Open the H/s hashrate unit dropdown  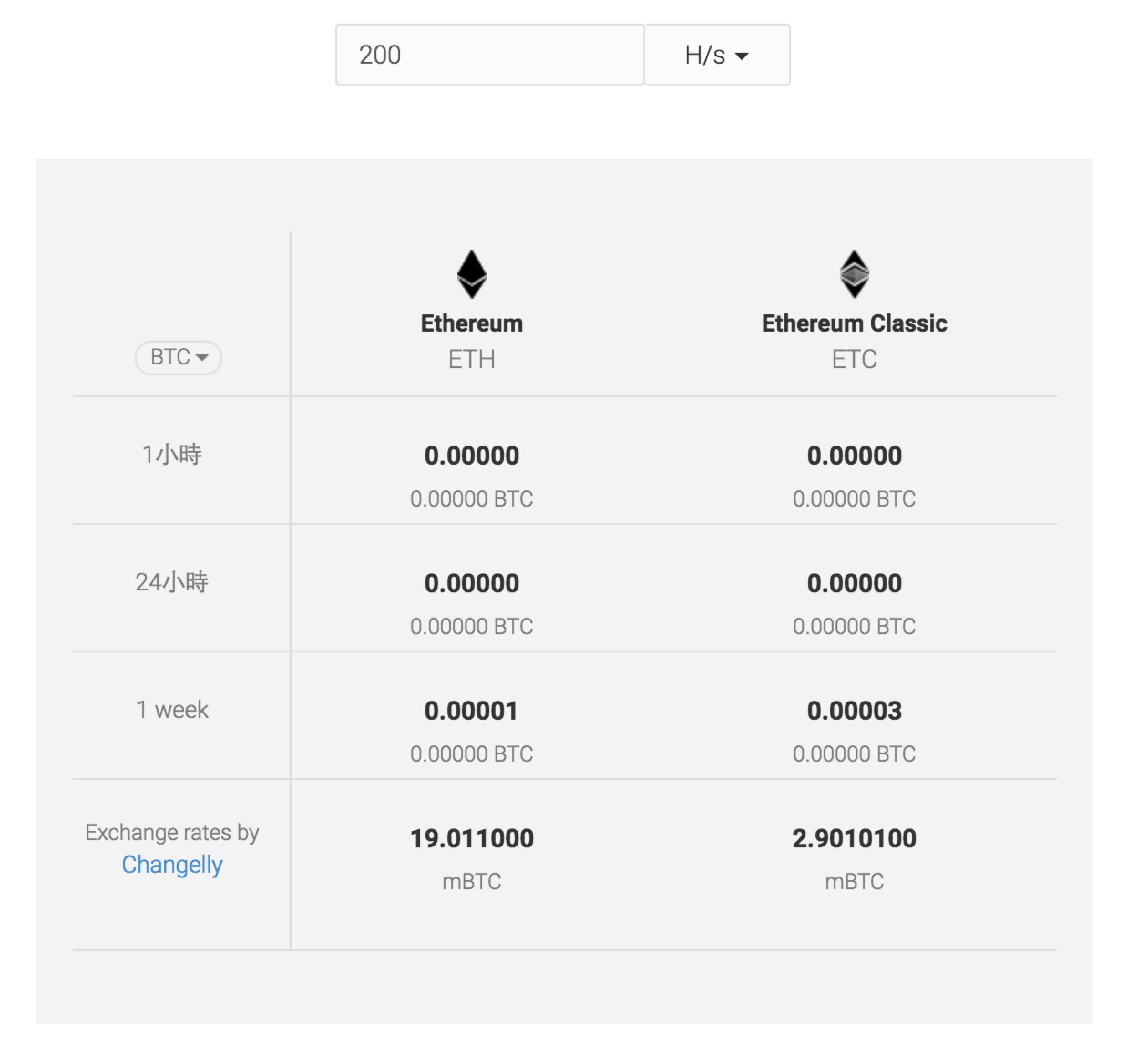coord(717,55)
